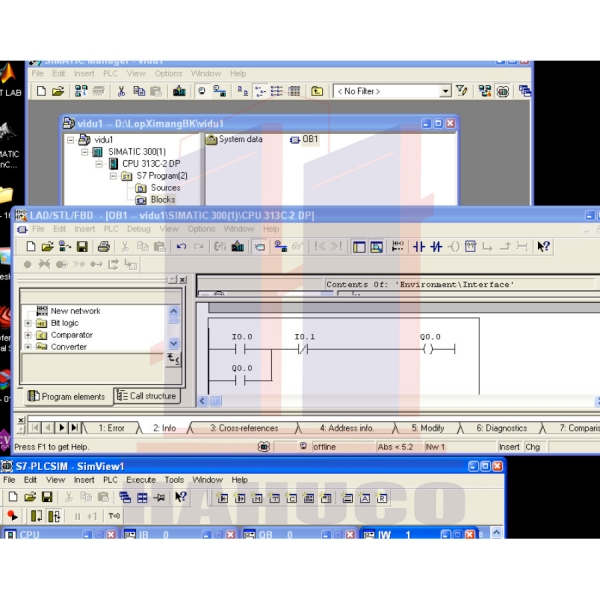Switch to 3: Cross-references tab
600x600 pixels.
244,428
